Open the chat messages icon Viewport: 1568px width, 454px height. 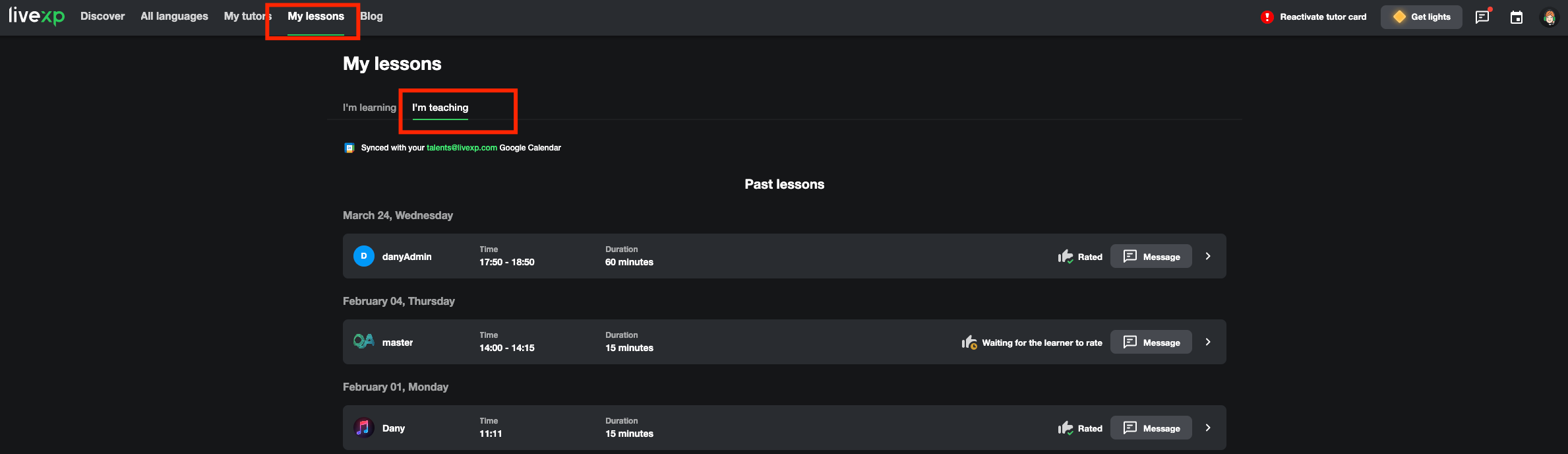[1482, 17]
